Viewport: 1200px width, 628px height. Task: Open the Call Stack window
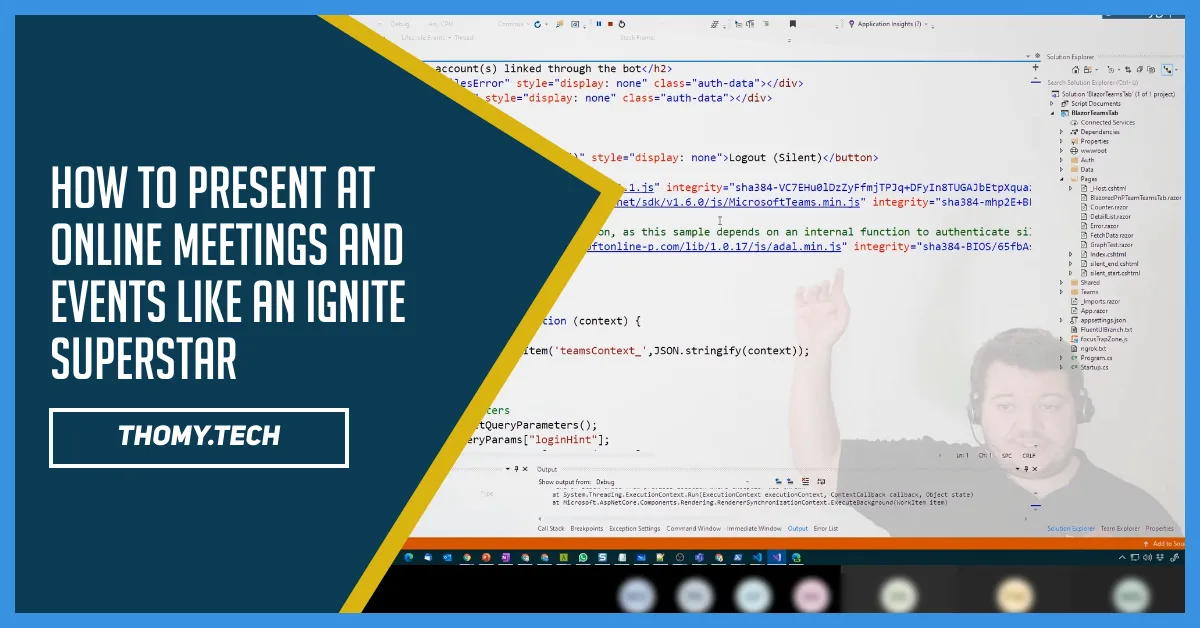tap(551, 527)
